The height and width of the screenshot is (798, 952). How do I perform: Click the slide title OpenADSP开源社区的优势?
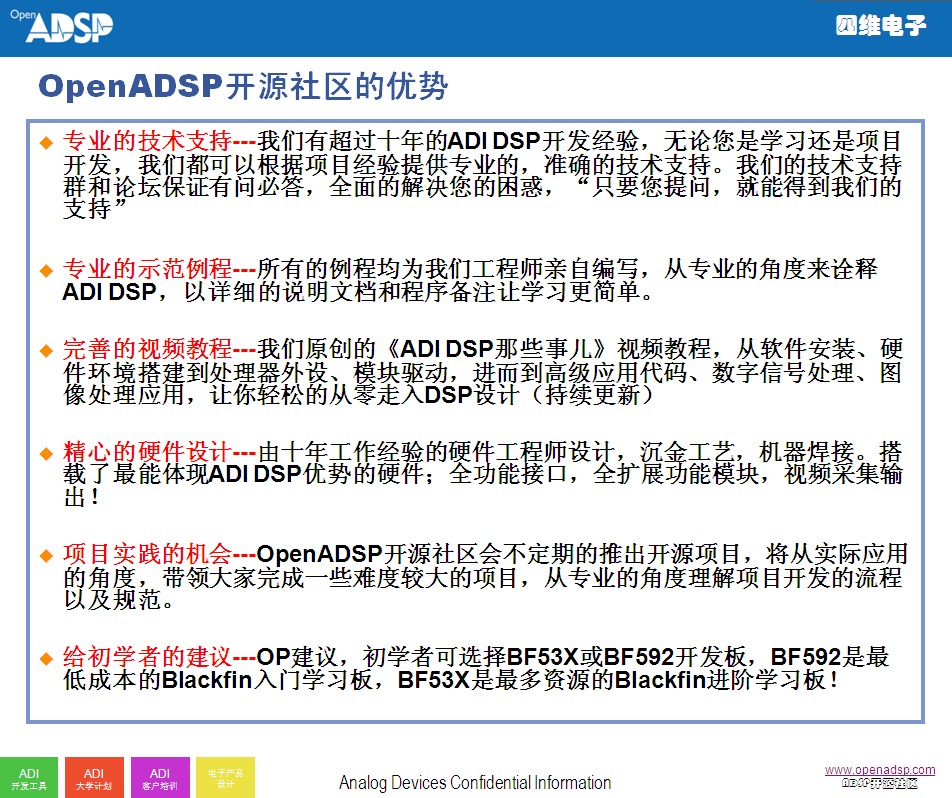point(243,86)
